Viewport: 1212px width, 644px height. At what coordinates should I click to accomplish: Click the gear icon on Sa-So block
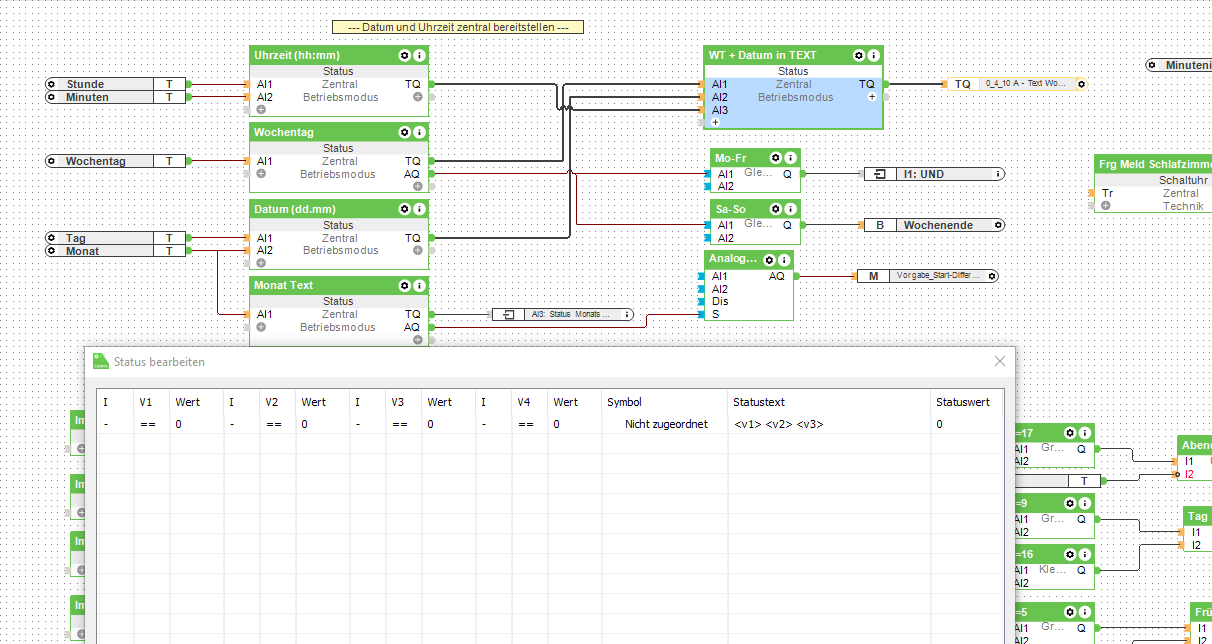pyautogui.click(x=775, y=209)
